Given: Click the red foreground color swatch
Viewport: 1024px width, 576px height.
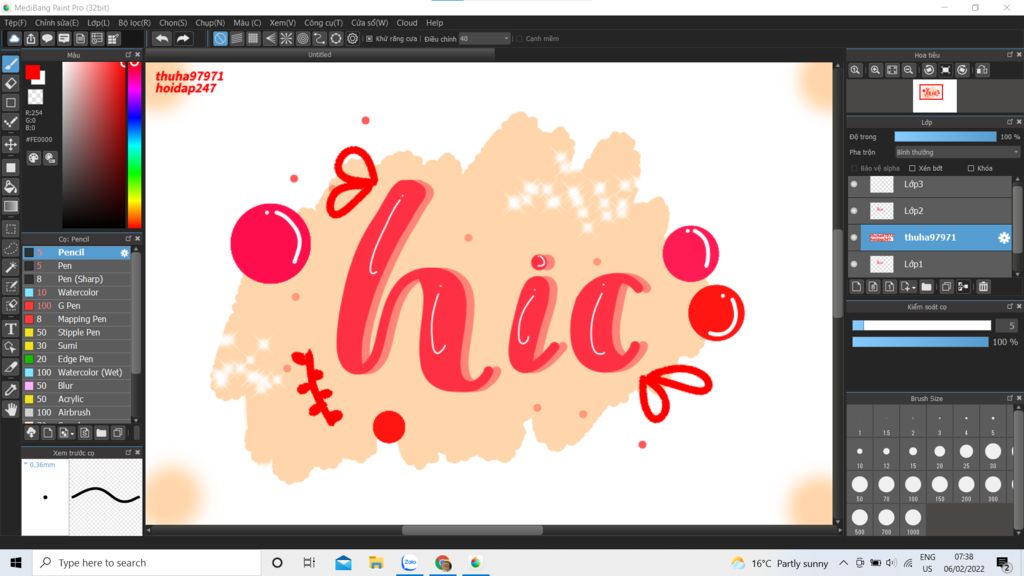Looking at the screenshot, I should 32,72.
